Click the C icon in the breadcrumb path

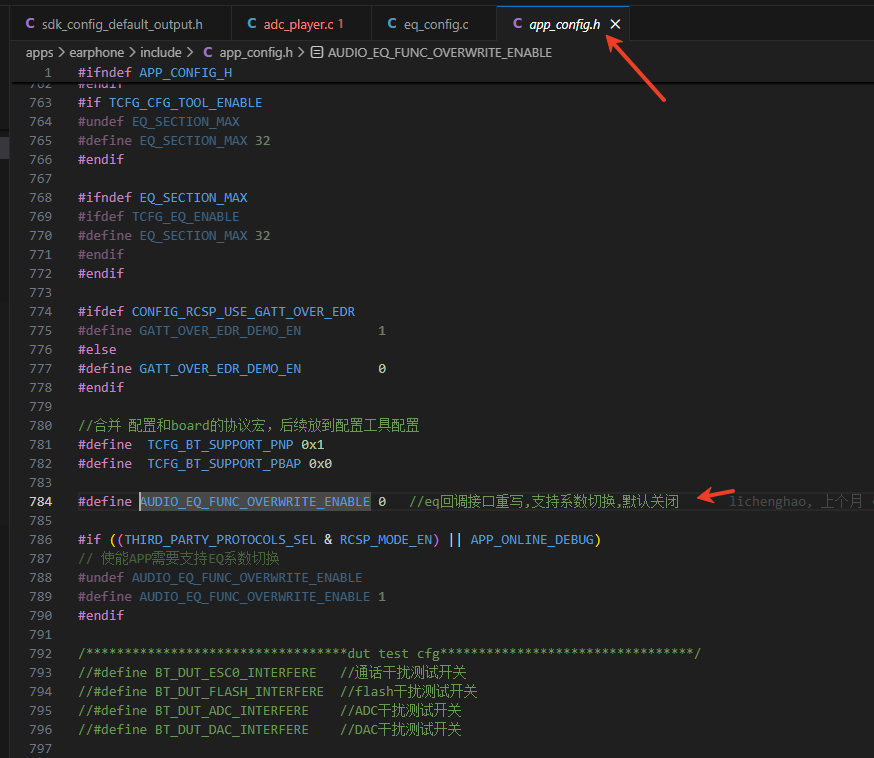pyautogui.click(x=208, y=52)
